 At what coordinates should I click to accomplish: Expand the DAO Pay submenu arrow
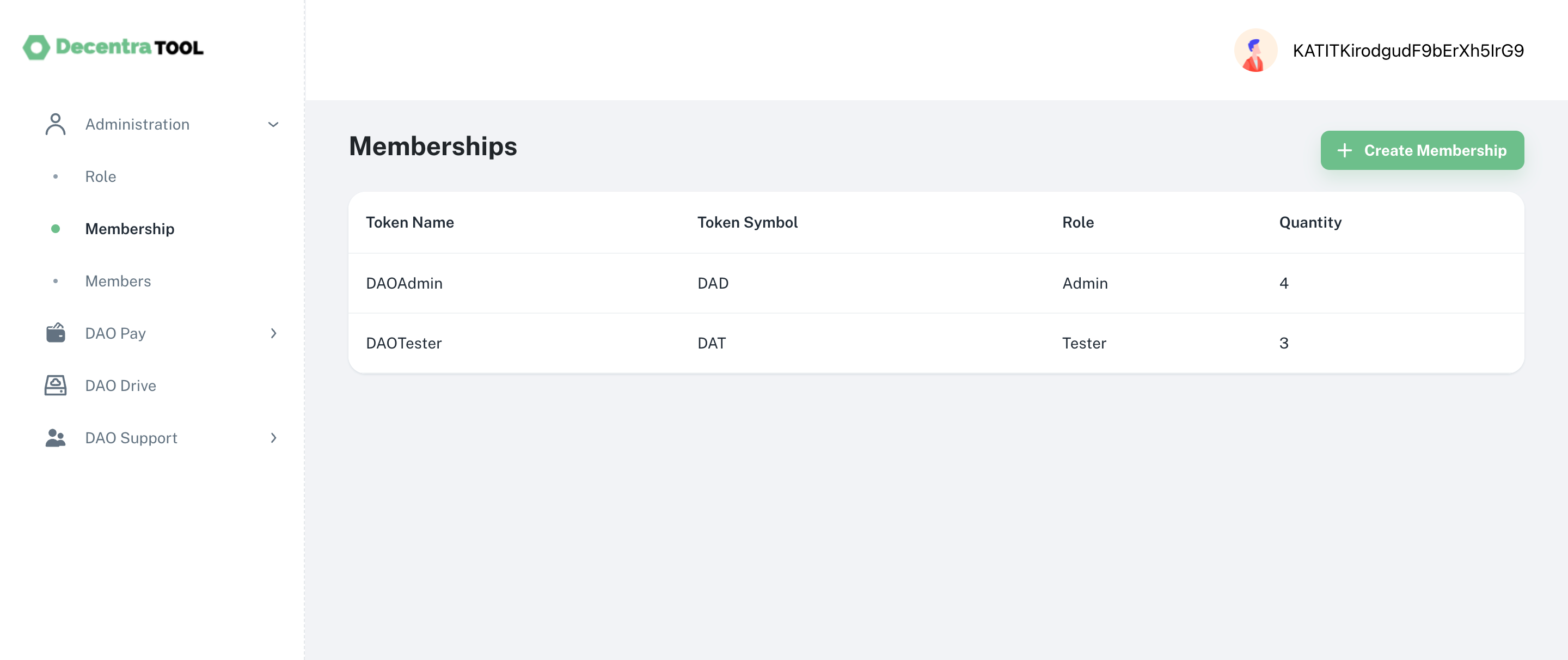[x=273, y=333]
